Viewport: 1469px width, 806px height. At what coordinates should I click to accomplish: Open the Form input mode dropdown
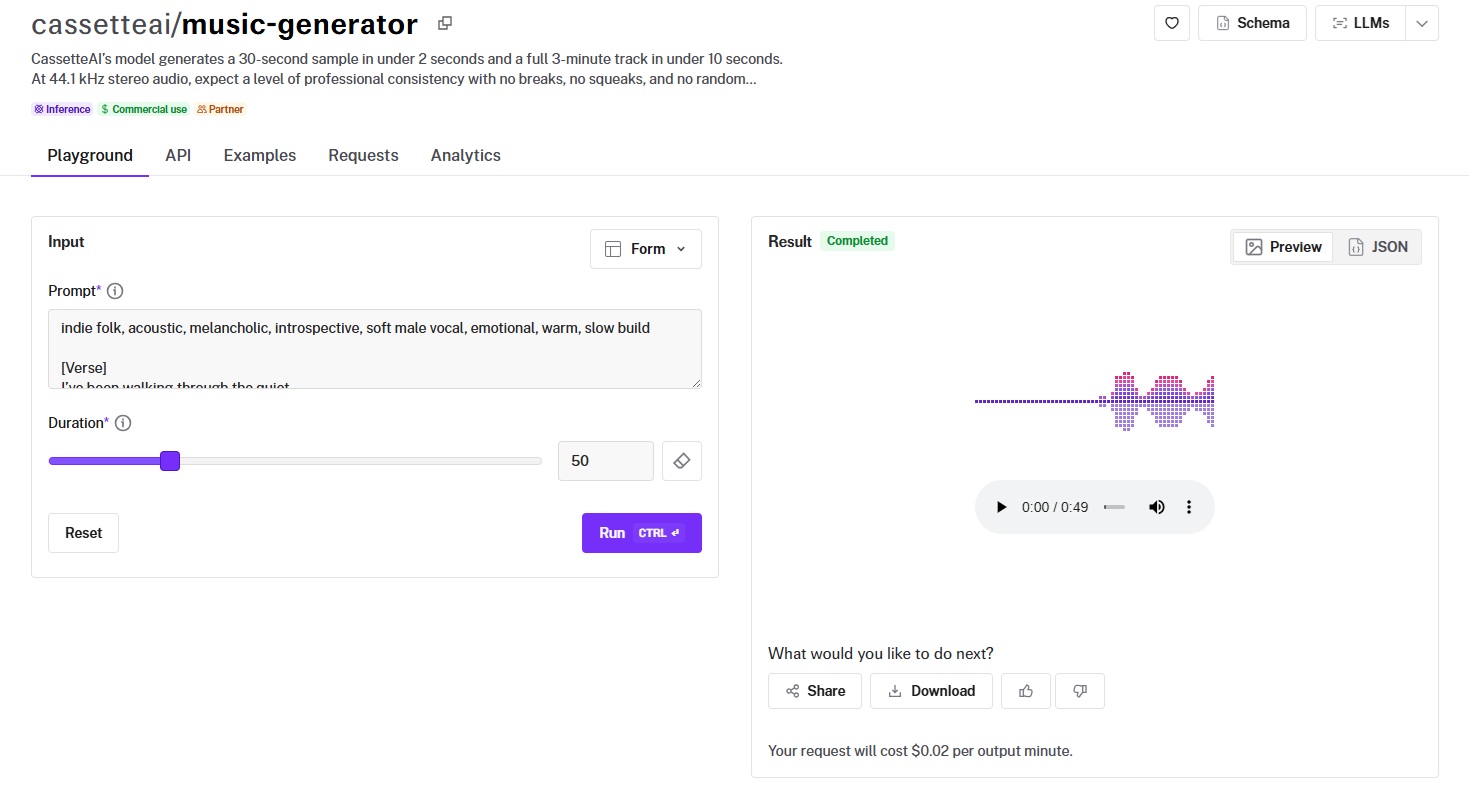[x=646, y=249]
